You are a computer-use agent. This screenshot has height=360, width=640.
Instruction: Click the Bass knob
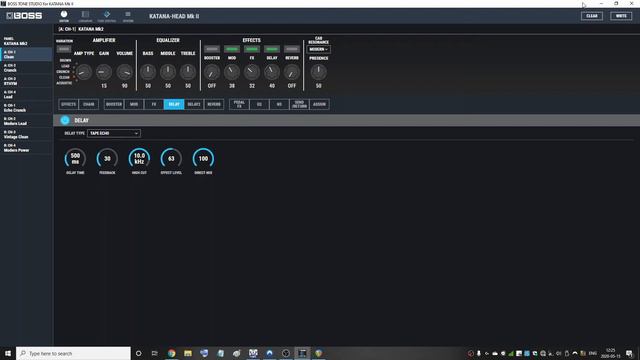148,72
